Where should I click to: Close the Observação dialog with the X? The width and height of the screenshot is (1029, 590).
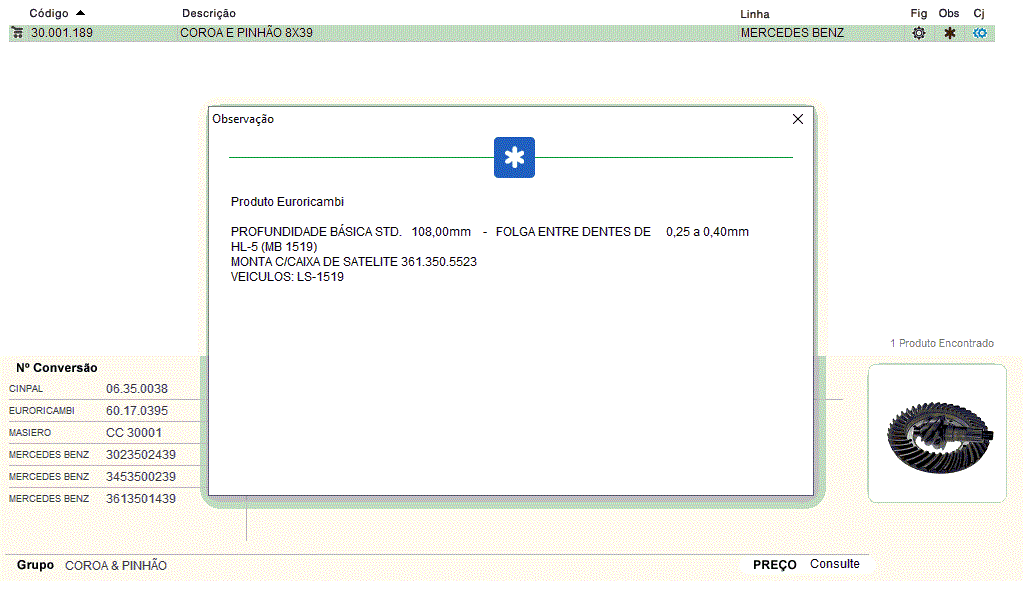point(797,119)
